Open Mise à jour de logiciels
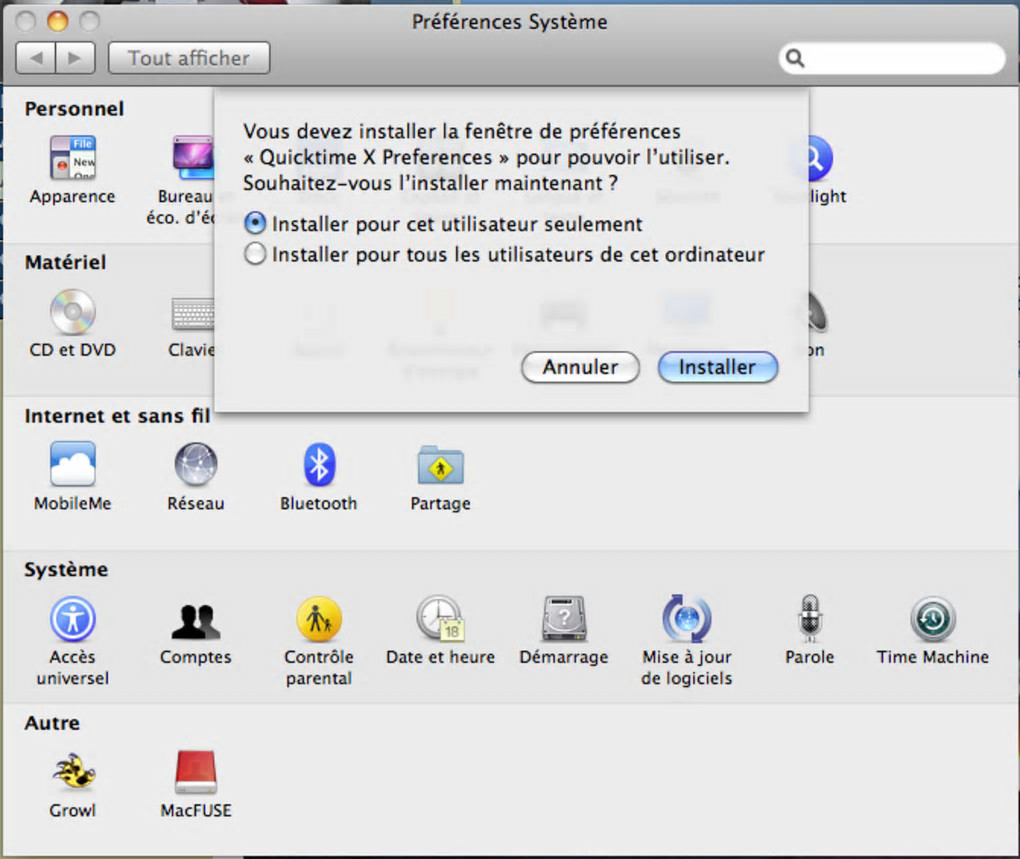Viewport: 1020px width, 859px height. pos(686,618)
